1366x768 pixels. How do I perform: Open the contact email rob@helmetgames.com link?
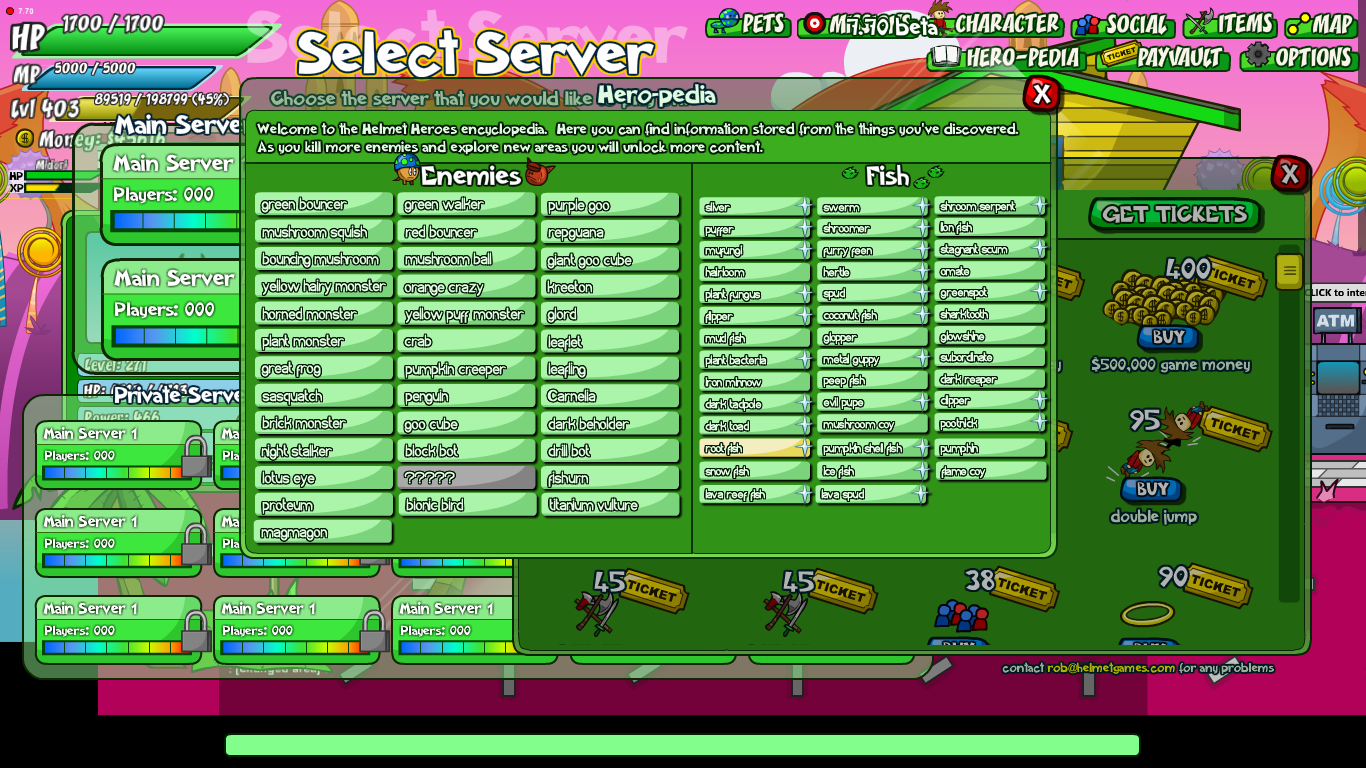pyautogui.click(x=1111, y=668)
